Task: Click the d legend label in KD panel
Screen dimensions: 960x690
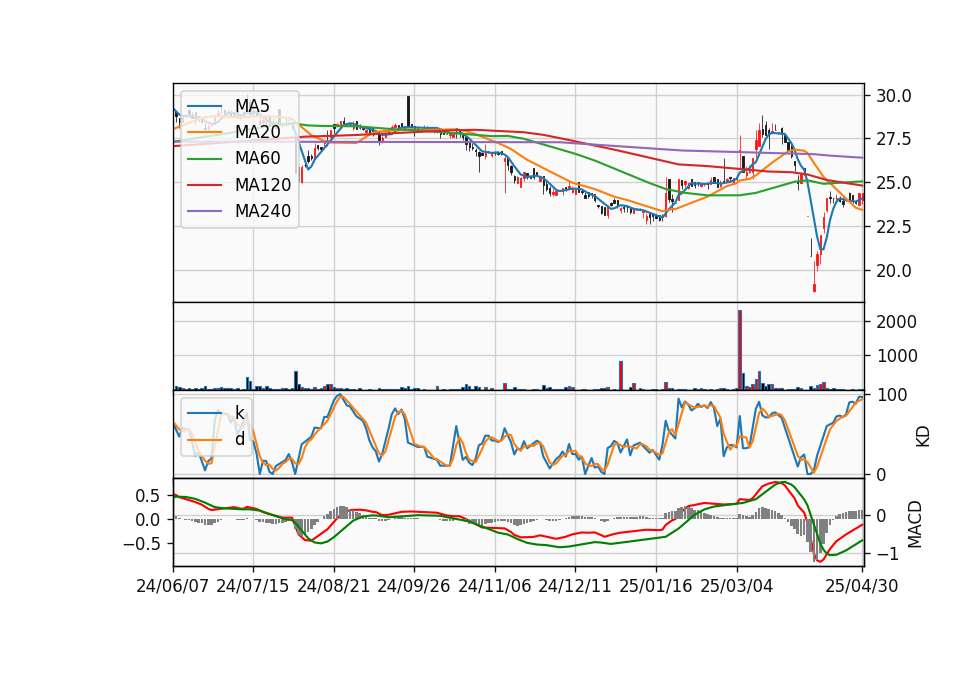Action: coord(240,439)
